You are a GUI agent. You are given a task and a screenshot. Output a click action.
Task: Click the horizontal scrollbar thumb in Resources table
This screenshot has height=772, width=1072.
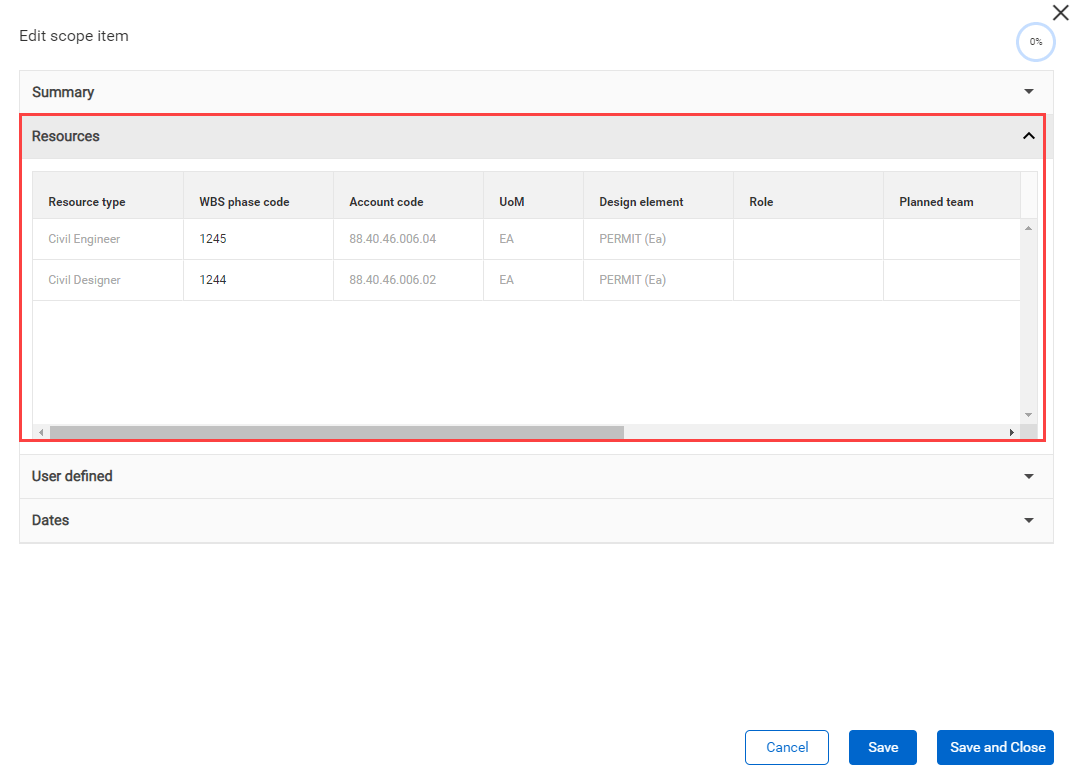336,432
